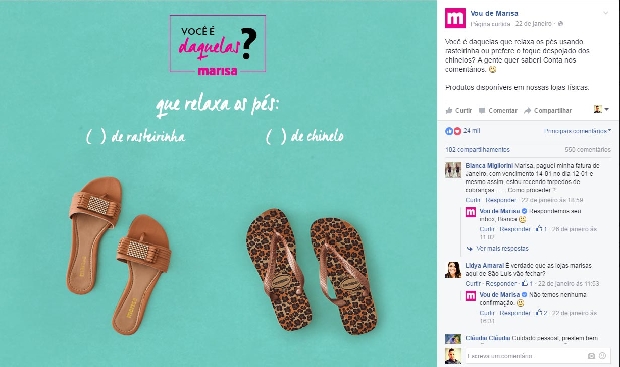Click the Vou de Marisa page logo

tap(455, 18)
